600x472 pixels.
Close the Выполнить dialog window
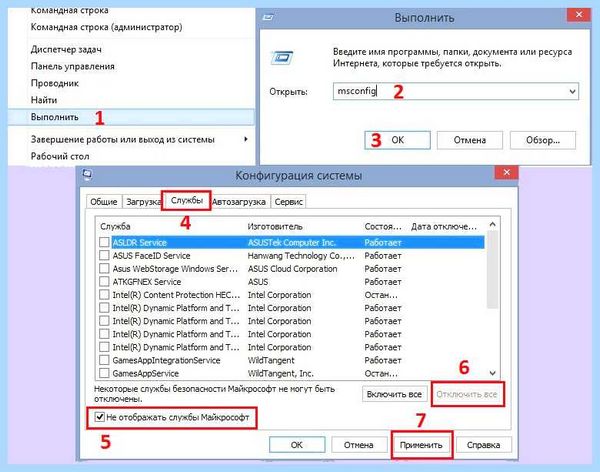pos(579,15)
